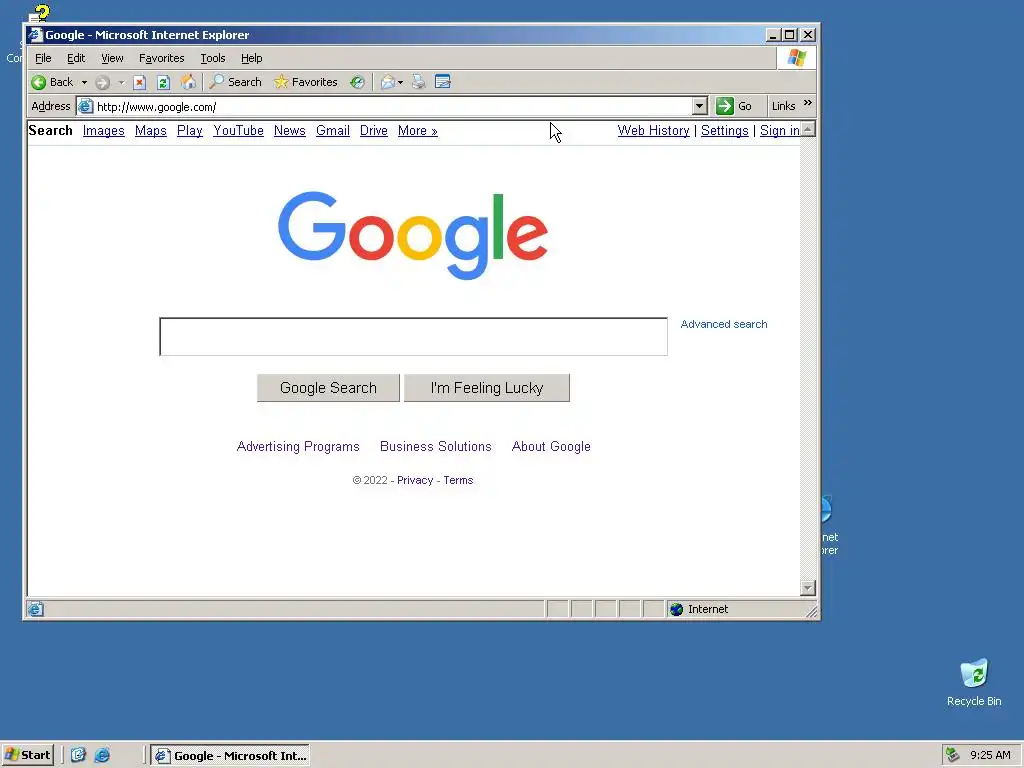Click the I'm Feeling Lucky button
The width and height of the screenshot is (1024, 768).
(x=487, y=388)
